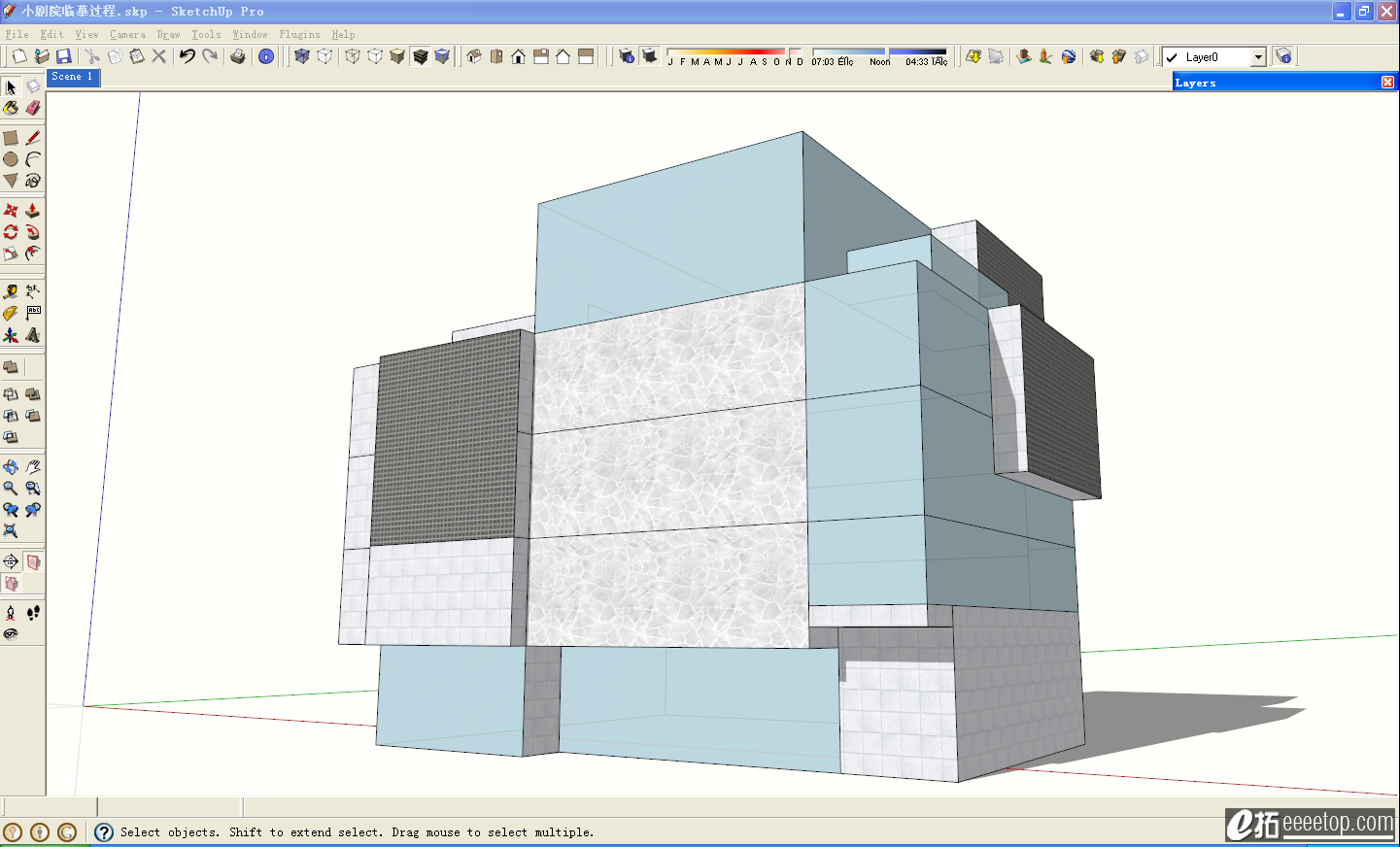Activate the Axes tool

[11, 335]
